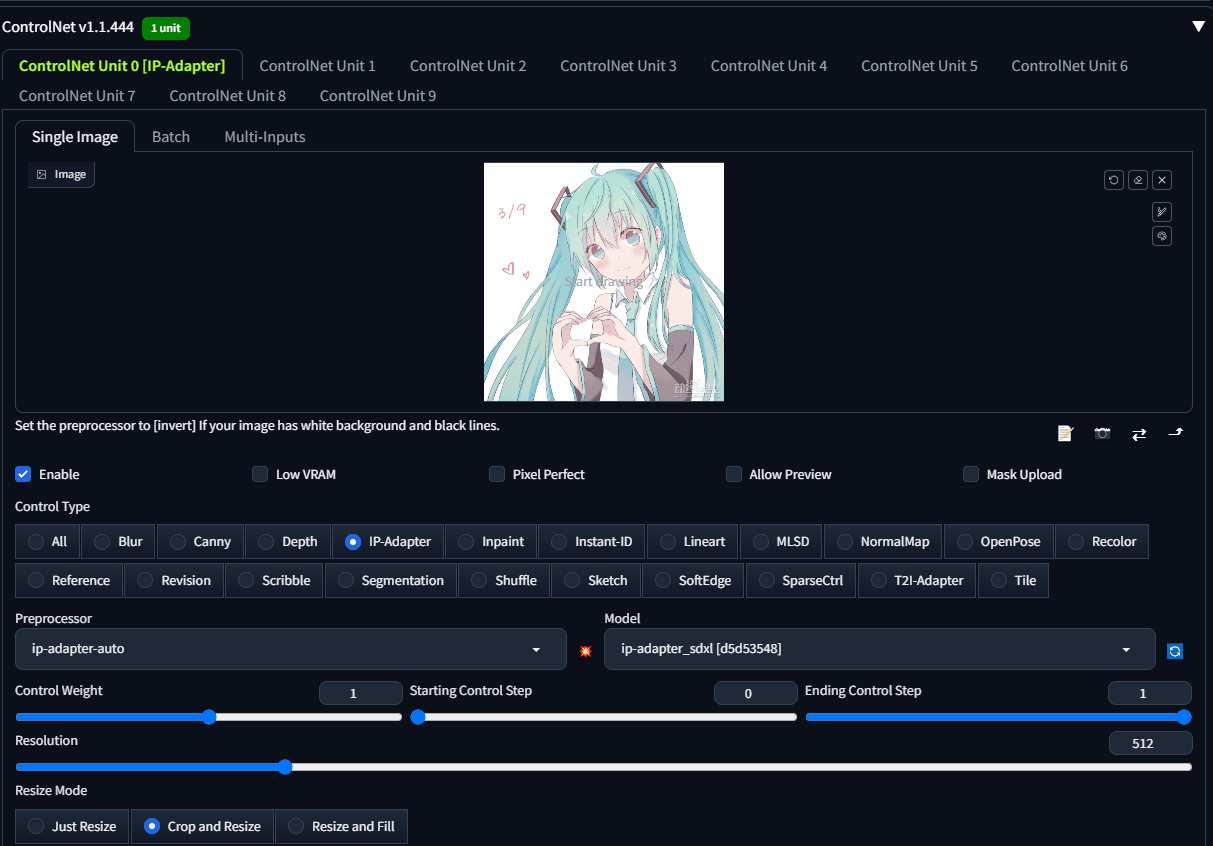The image size is (1213, 846).
Task: Switch to ControlNet Unit 1 tab
Action: 318,66
